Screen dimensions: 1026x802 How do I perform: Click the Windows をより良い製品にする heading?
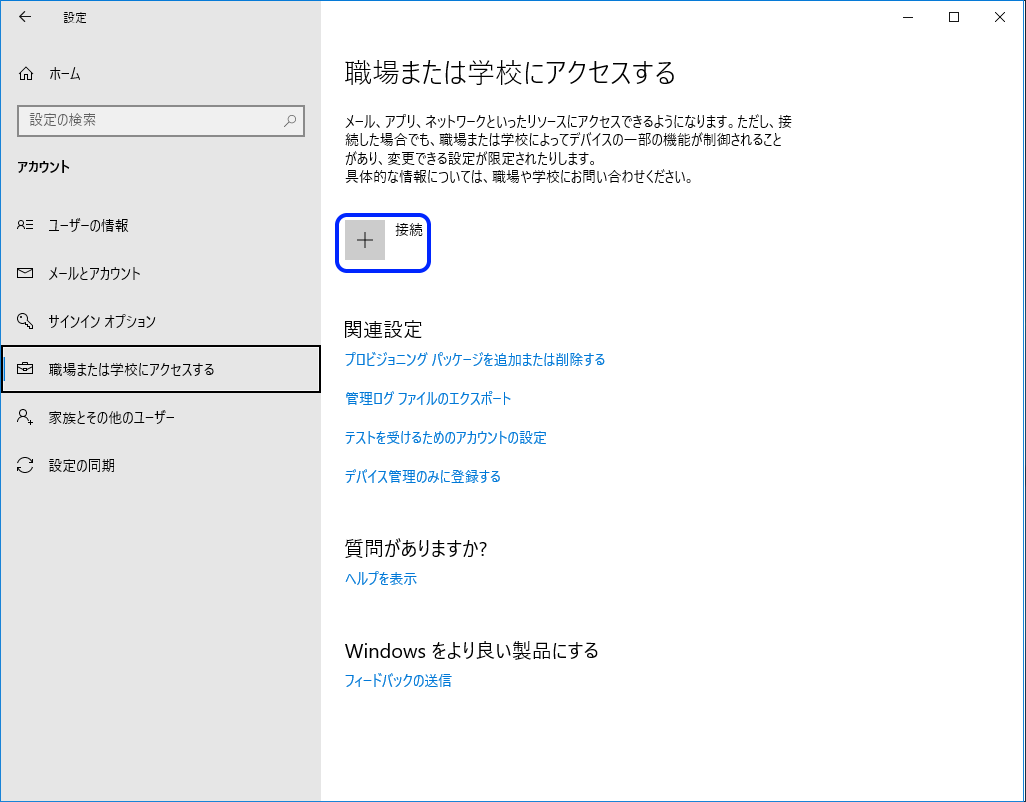(472, 650)
